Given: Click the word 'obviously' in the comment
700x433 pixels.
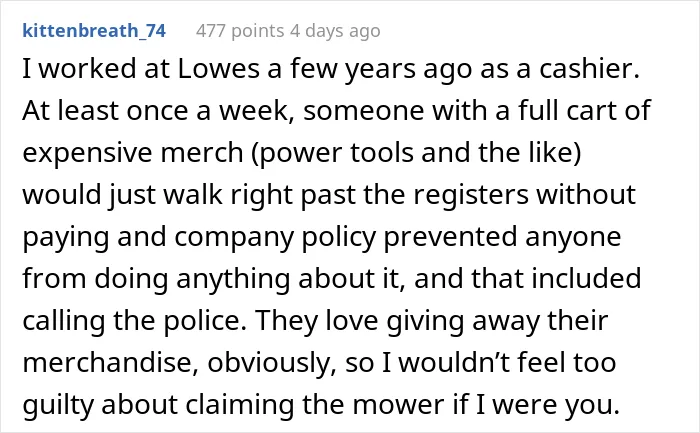Looking at the screenshot, I should pyautogui.click(x=270, y=362).
